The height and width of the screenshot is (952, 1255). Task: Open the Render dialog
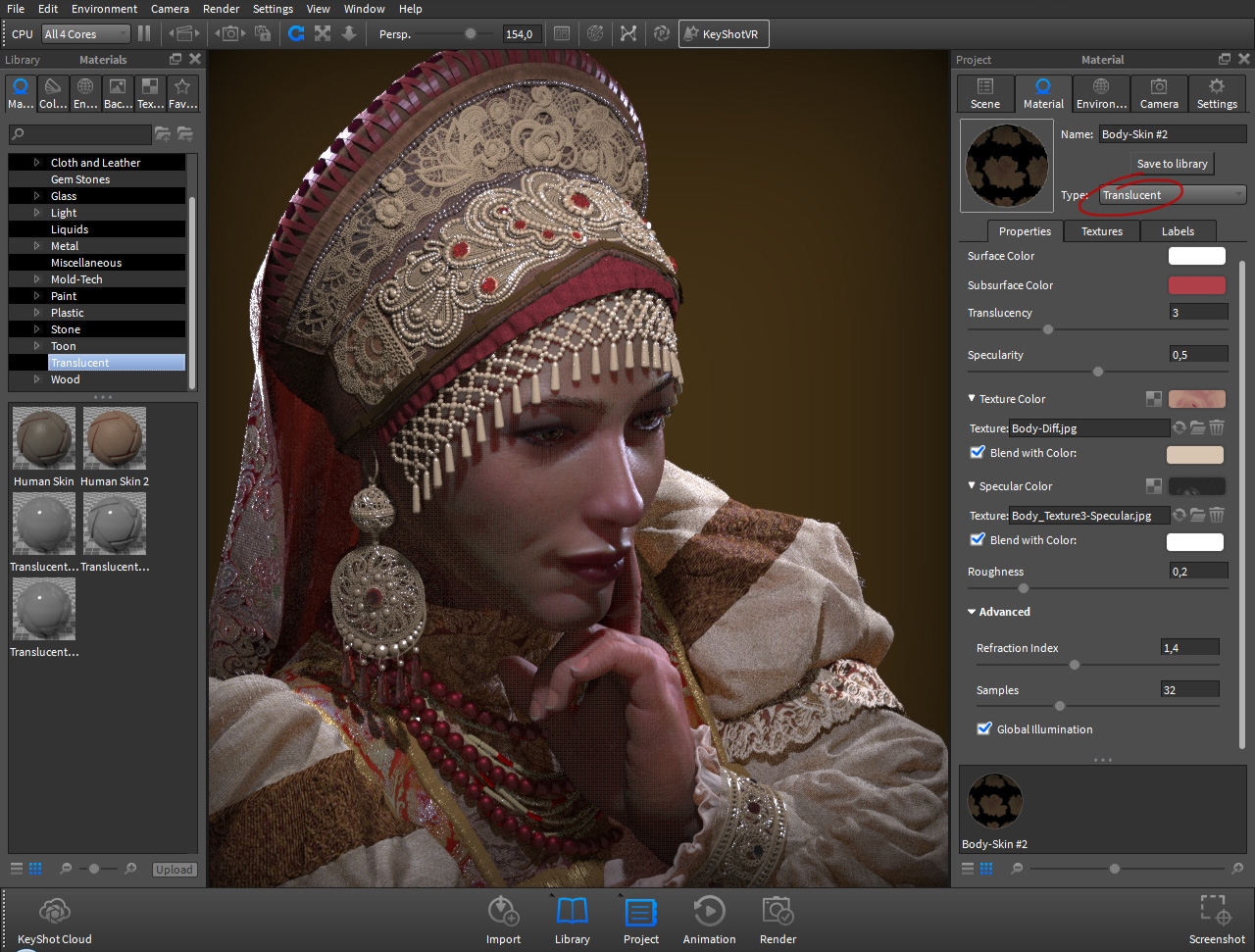778,920
